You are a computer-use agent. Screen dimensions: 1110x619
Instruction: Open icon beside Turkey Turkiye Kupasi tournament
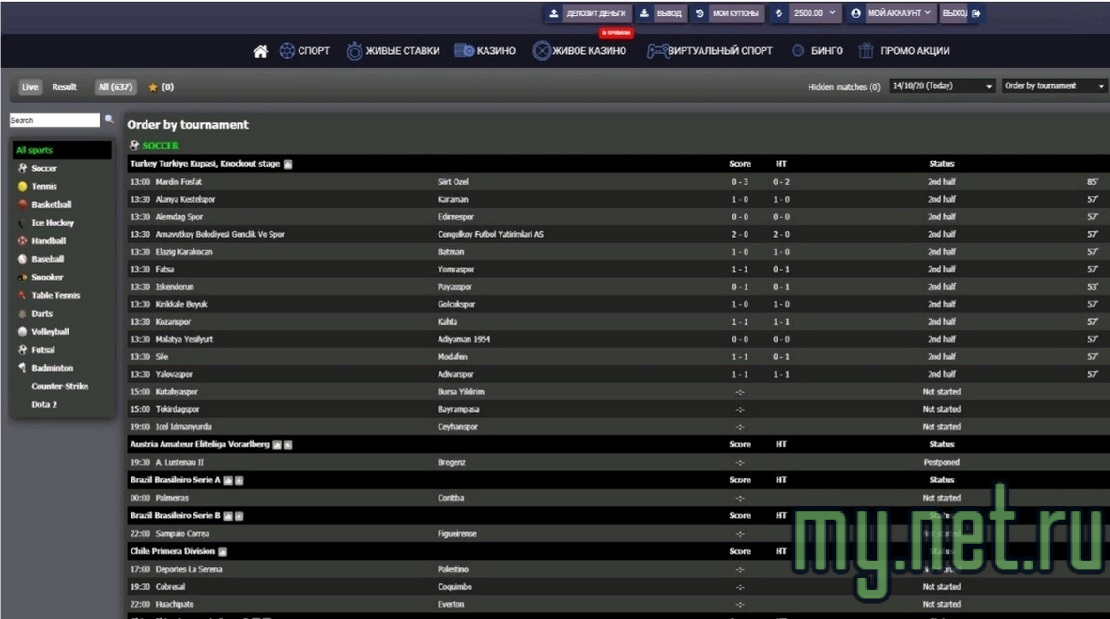[x=288, y=164]
